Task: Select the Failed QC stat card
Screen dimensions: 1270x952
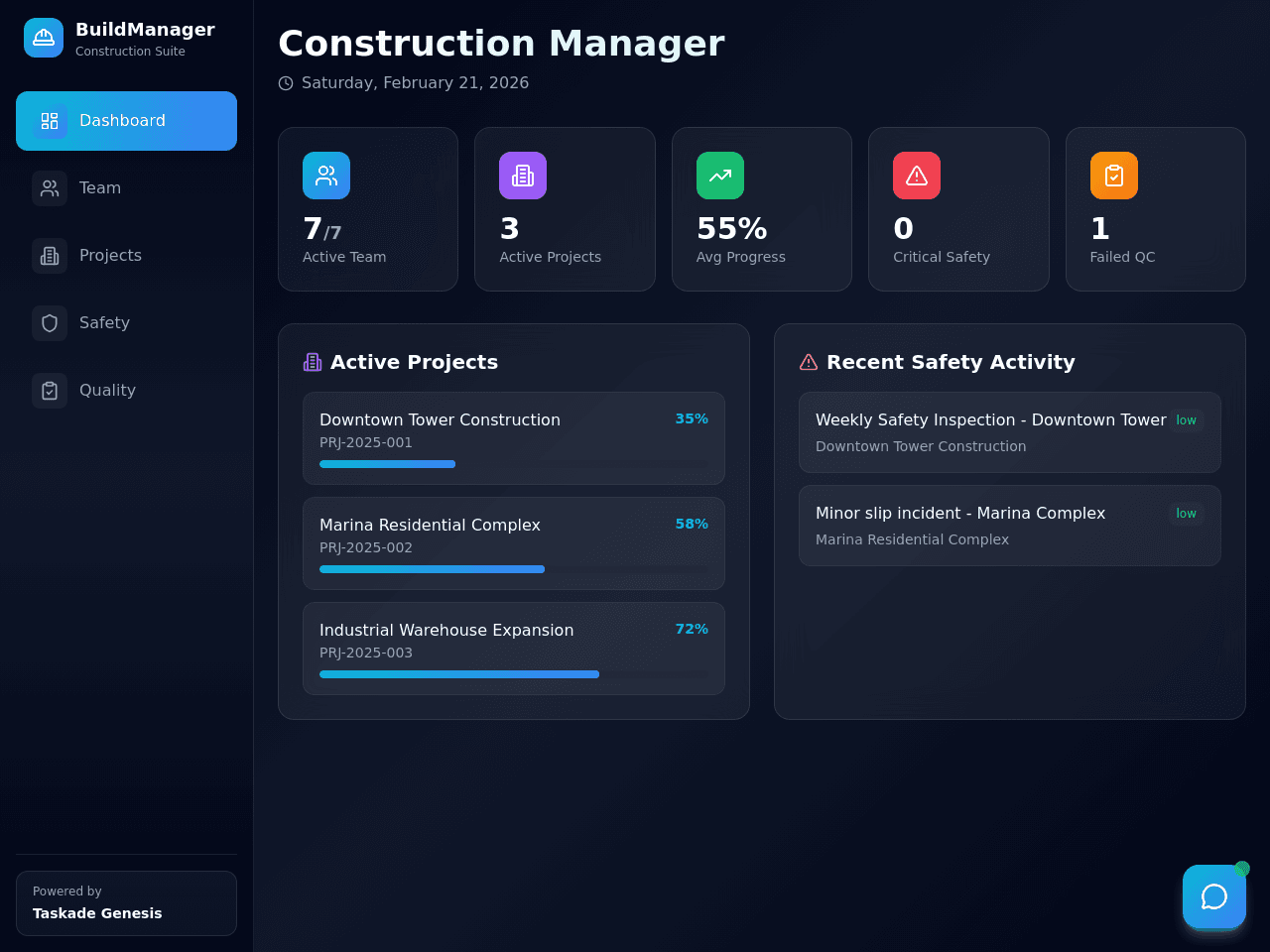Action: point(1156,209)
